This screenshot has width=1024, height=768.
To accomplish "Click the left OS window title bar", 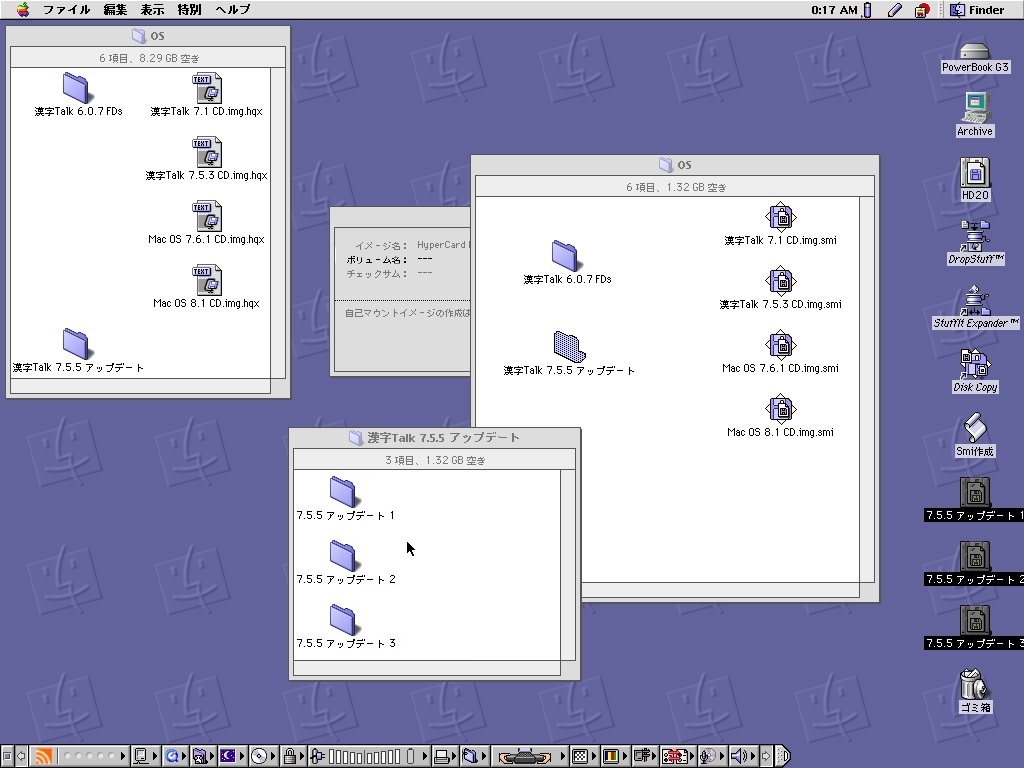I will pos(148,36).
